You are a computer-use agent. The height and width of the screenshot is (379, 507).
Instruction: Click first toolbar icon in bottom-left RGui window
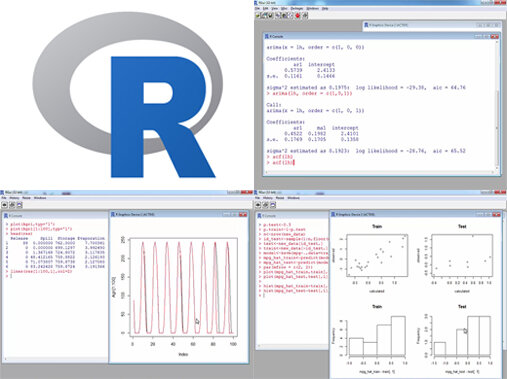point(5,205)
